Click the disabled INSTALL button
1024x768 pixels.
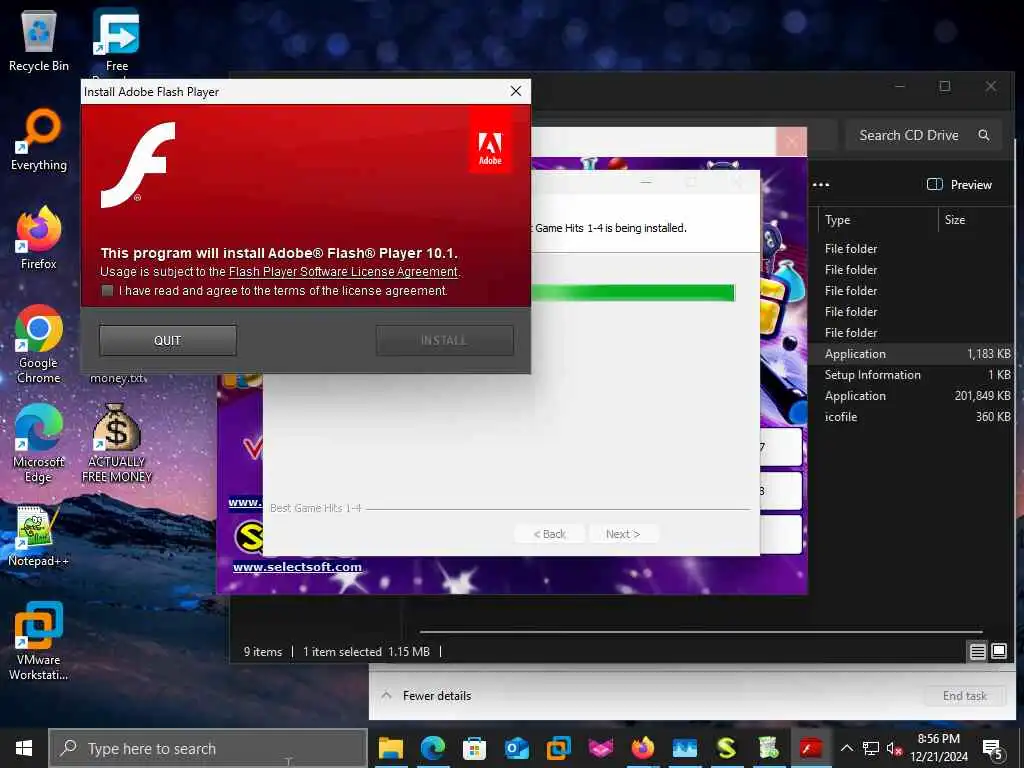click(445, 340)
